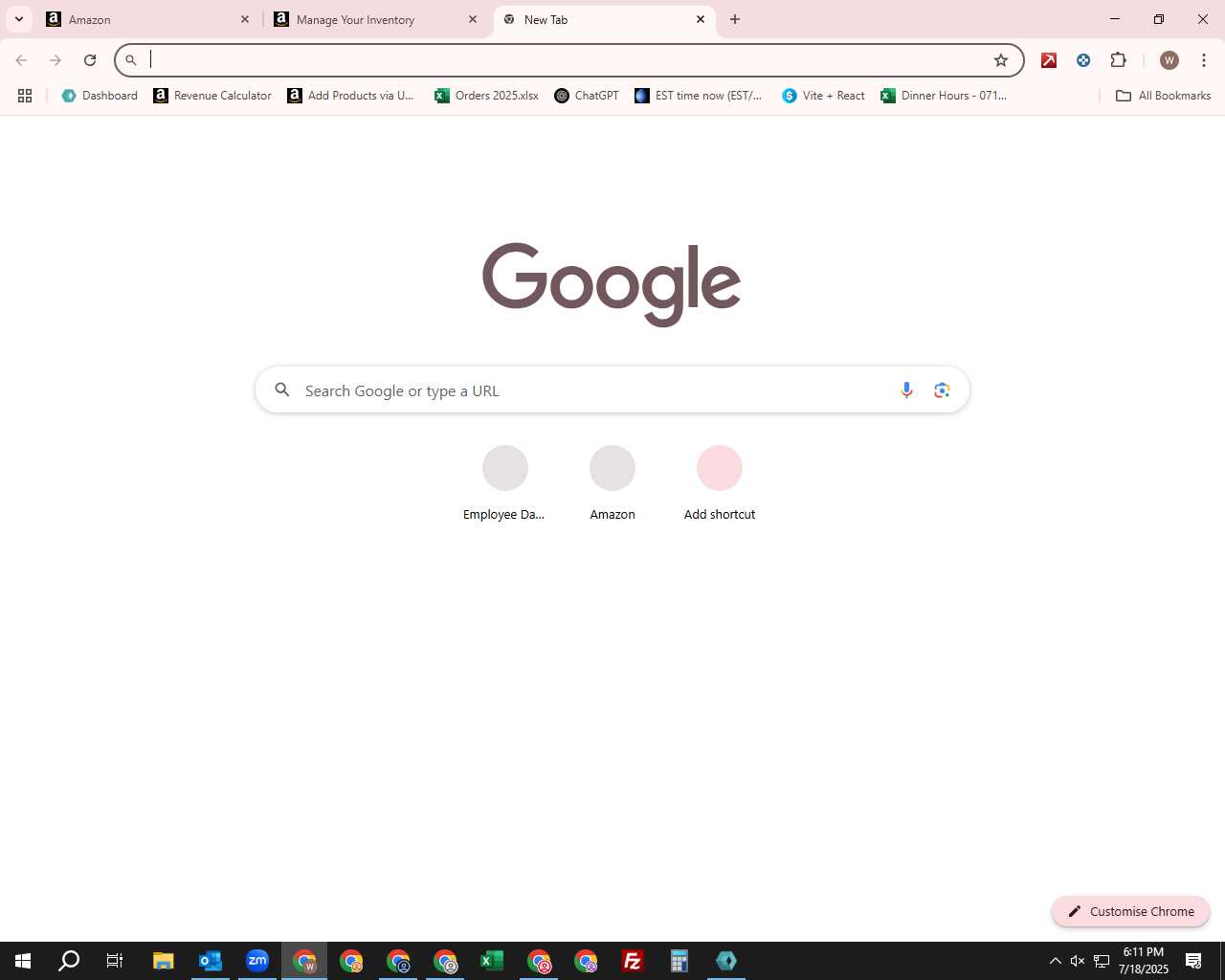
Task: Open Employee Da... shortcut
Action: 504,483
